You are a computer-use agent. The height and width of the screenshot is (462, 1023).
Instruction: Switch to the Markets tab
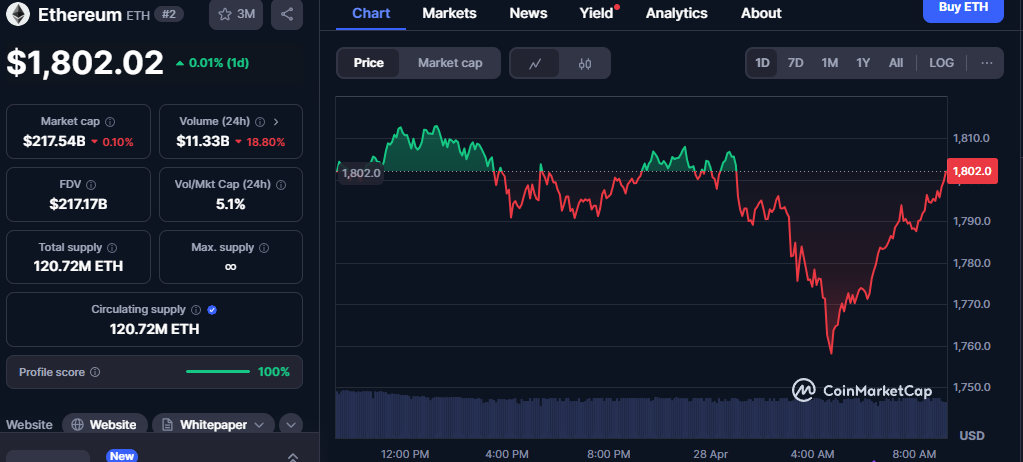(450, 13)
